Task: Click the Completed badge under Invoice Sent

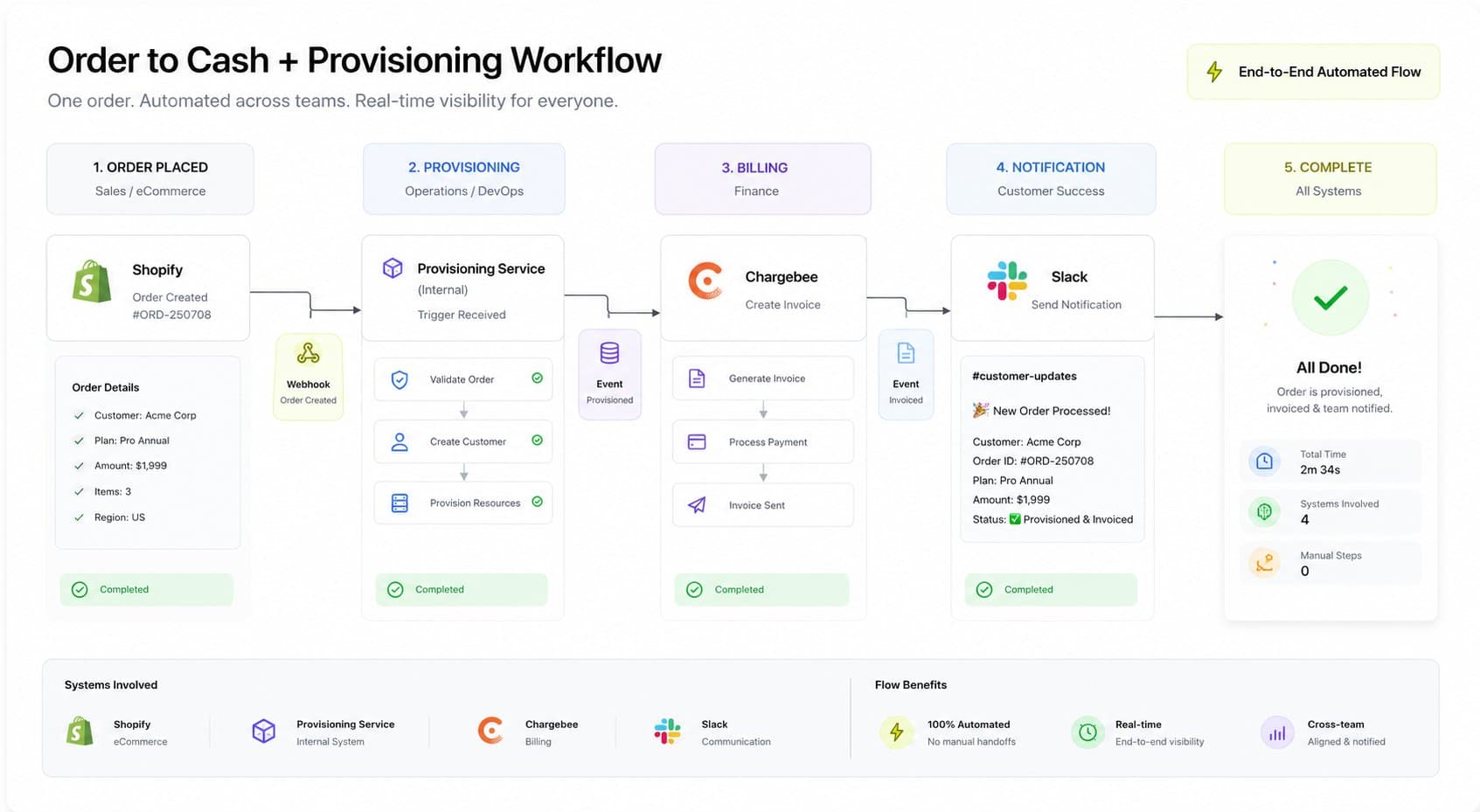Action: point(761,590)
